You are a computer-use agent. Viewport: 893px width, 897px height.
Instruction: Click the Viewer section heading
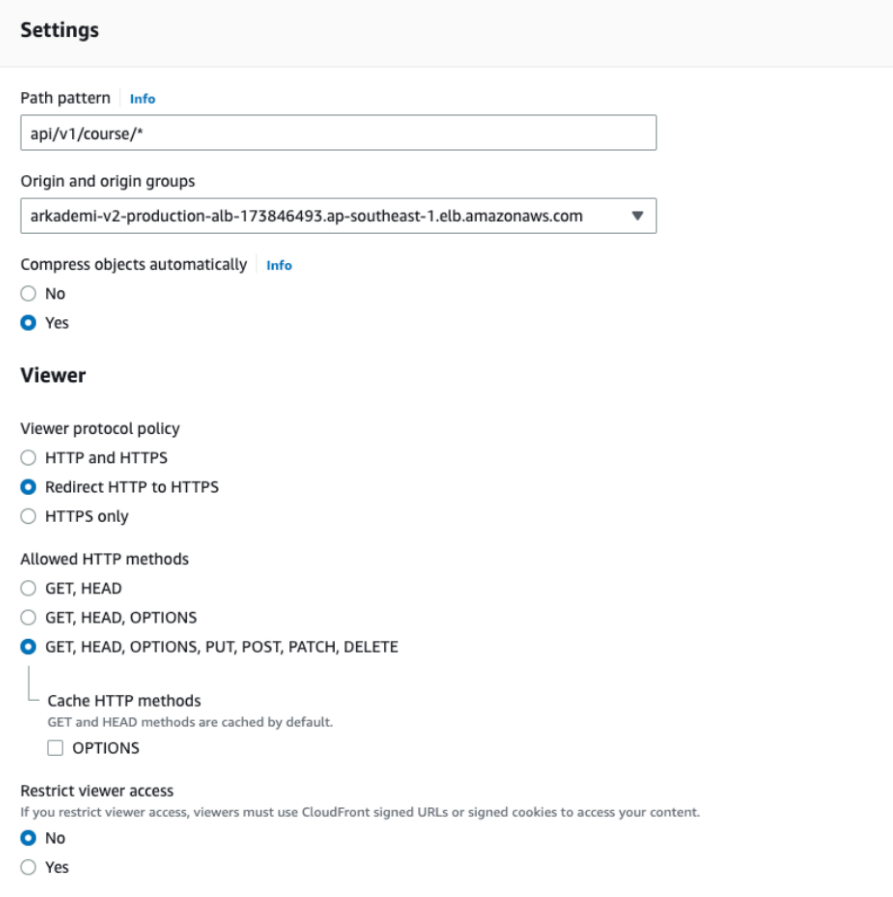[x=53, y=376]
